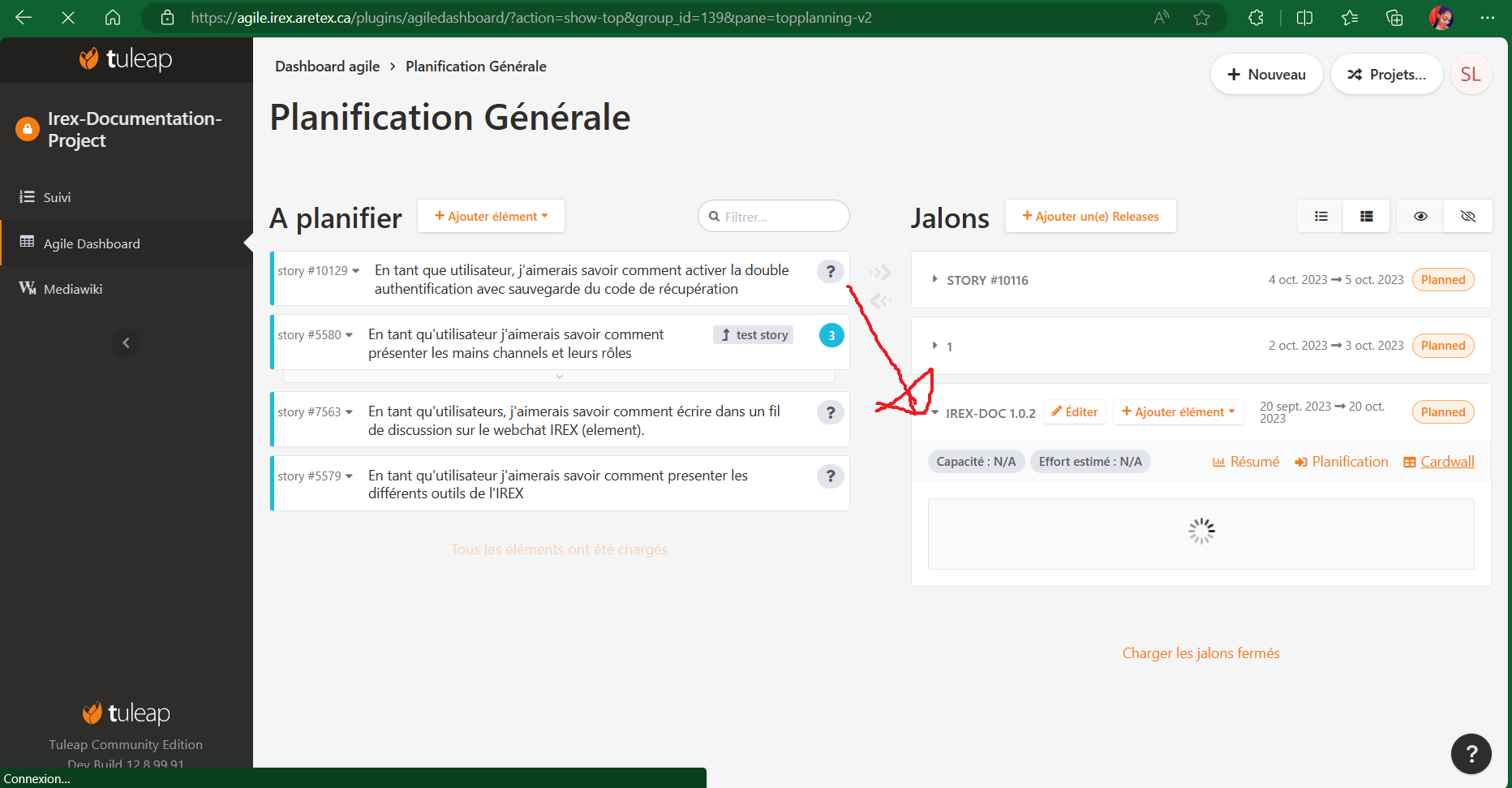1512x788 pixels.
Task: Open the Projets... switcher button
Action: point(1386,75)
